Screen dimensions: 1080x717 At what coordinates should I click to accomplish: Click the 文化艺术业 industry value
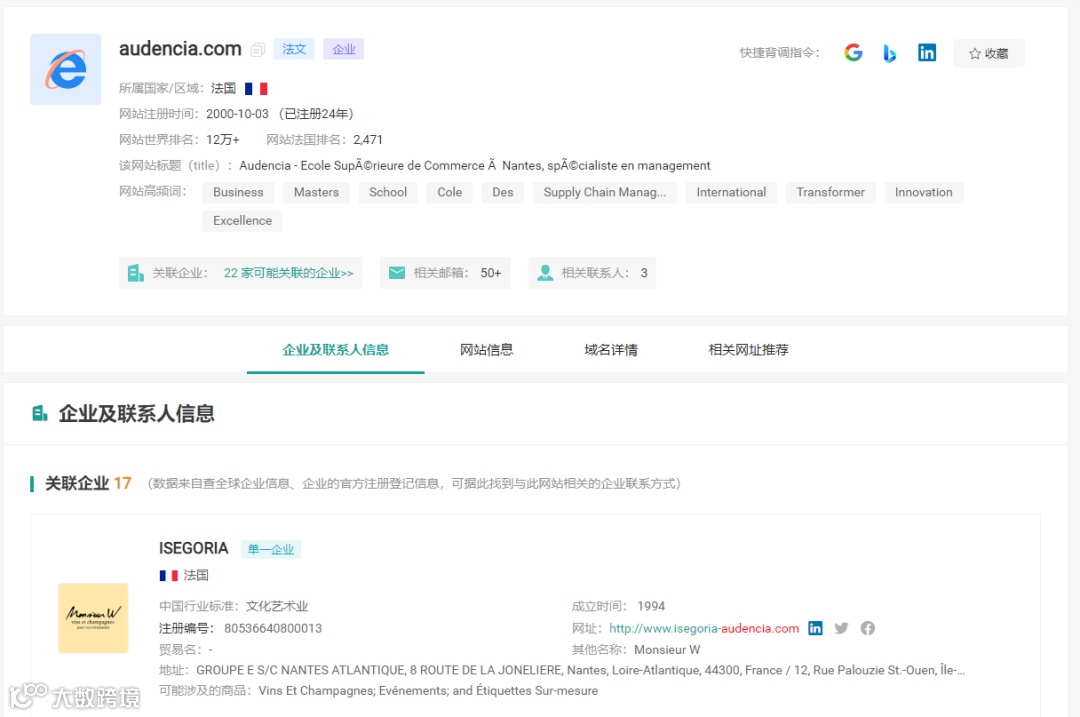[277, 606]
